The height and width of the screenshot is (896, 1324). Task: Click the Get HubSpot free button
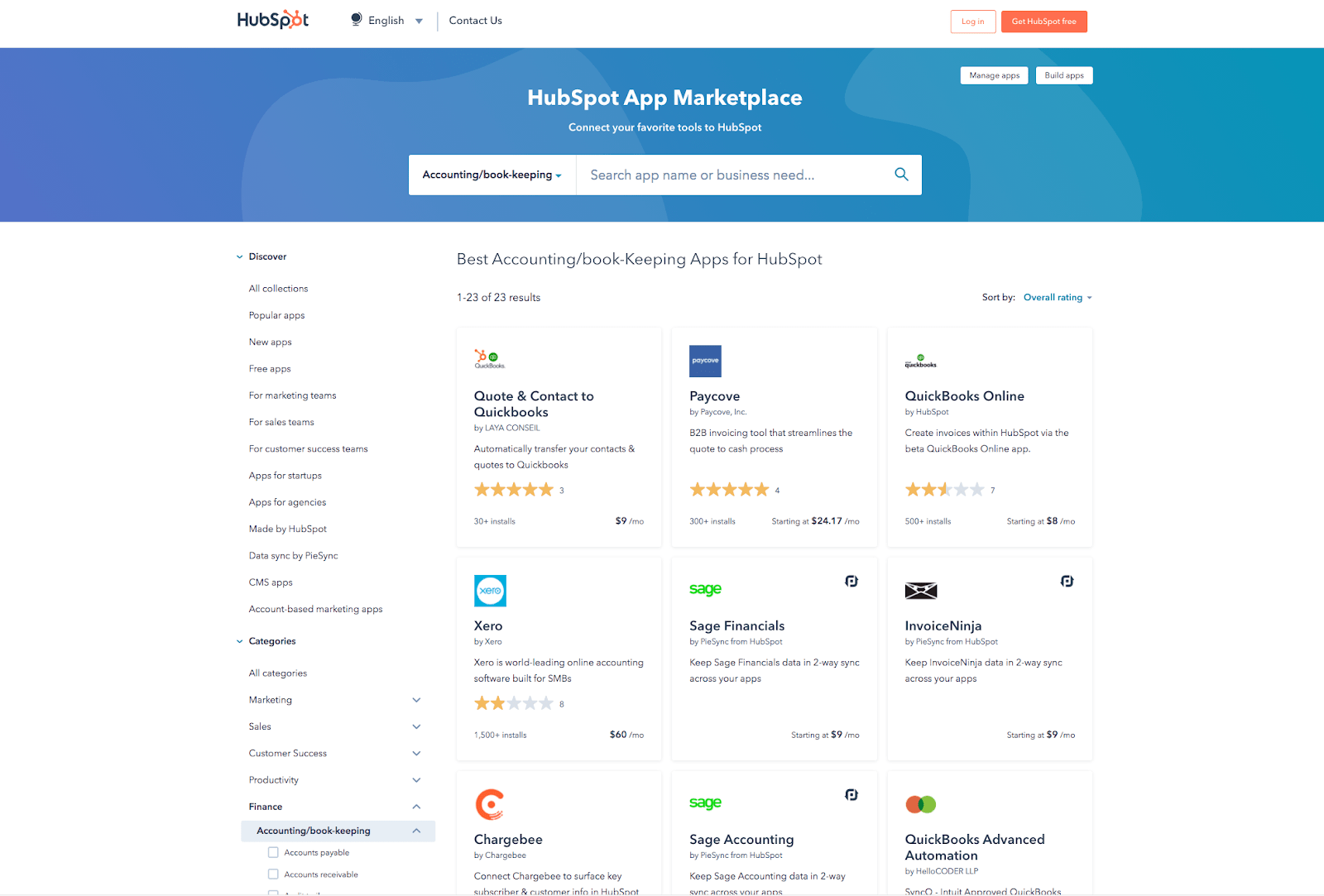[1043, 22]
